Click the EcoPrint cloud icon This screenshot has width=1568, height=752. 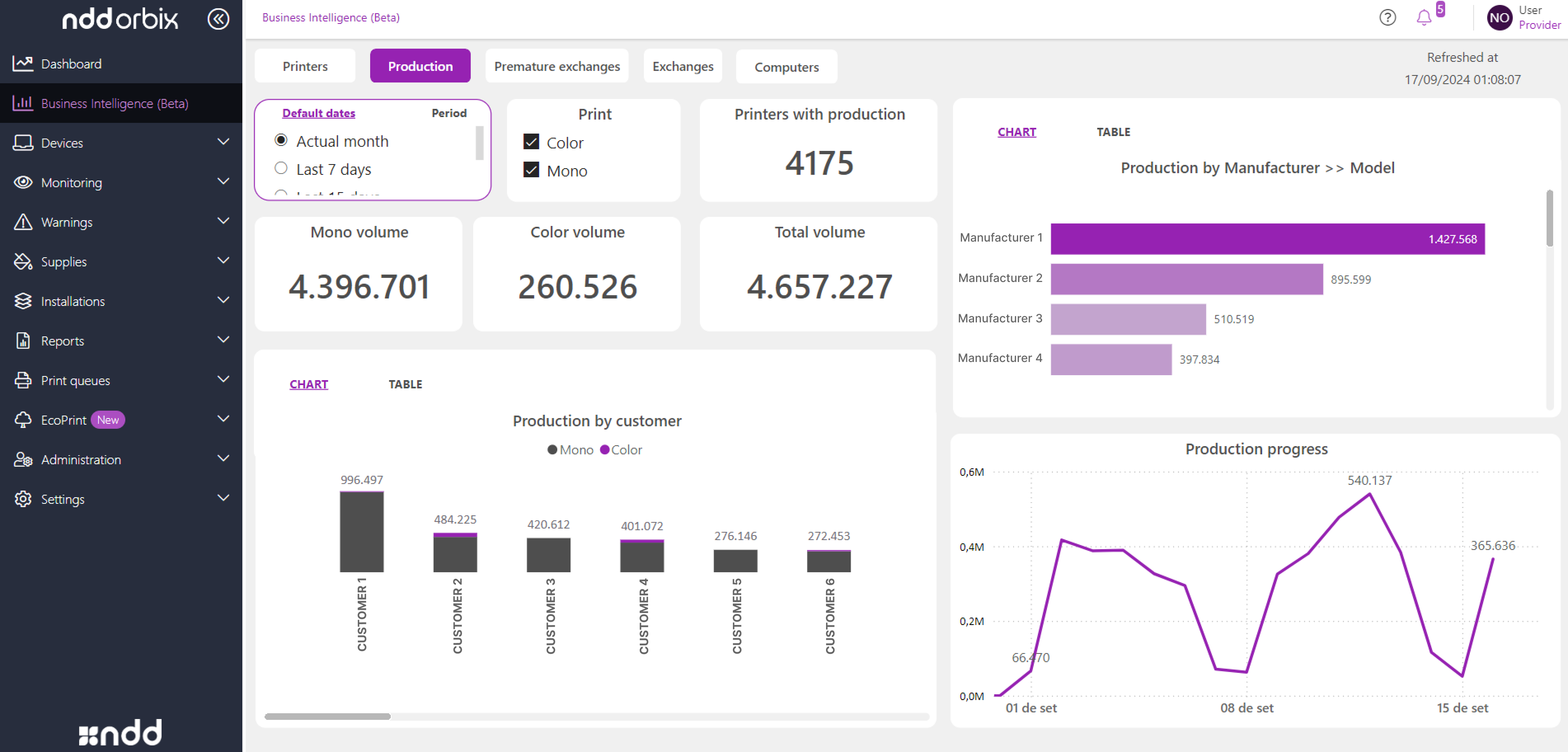point(23,420)
